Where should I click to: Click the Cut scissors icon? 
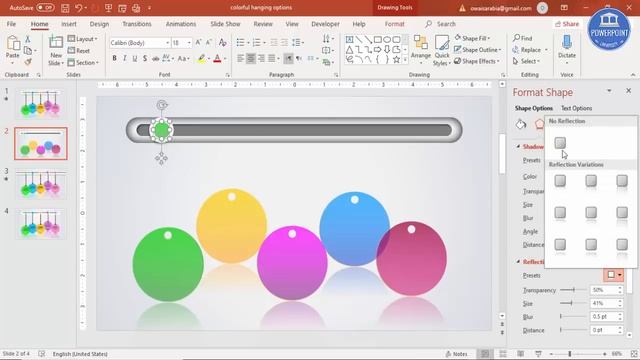click(28, 39)
